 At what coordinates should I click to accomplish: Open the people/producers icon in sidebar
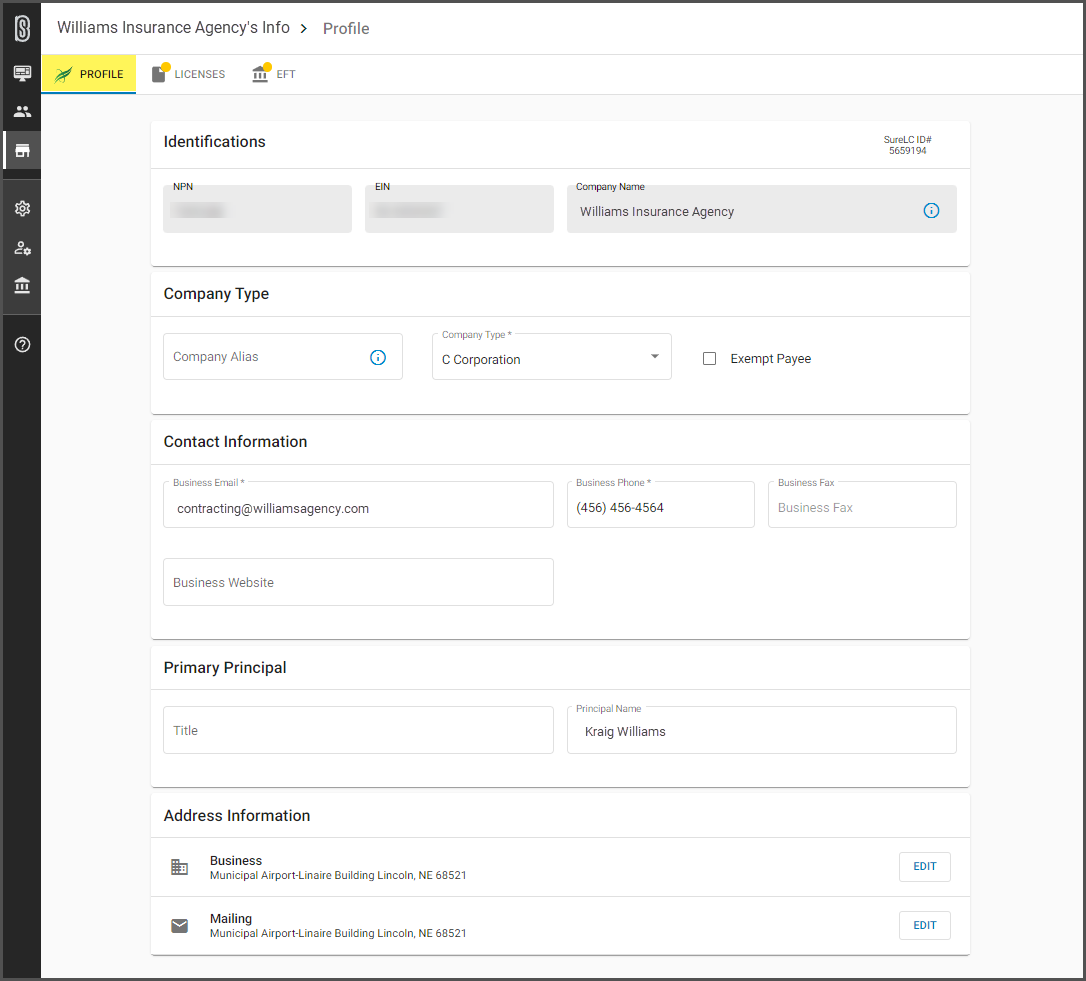click(x=22, y=111)
